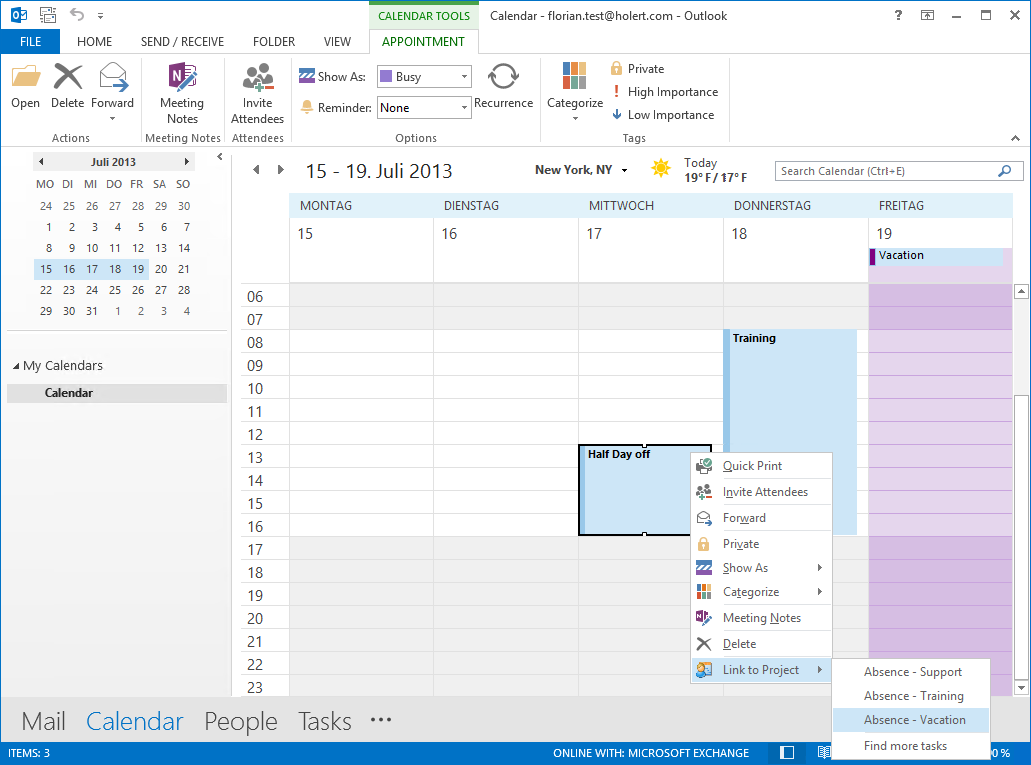1031x765 pixels.
Task: Click Ribbon Display Options icon
Action: [x=927, y=15]
